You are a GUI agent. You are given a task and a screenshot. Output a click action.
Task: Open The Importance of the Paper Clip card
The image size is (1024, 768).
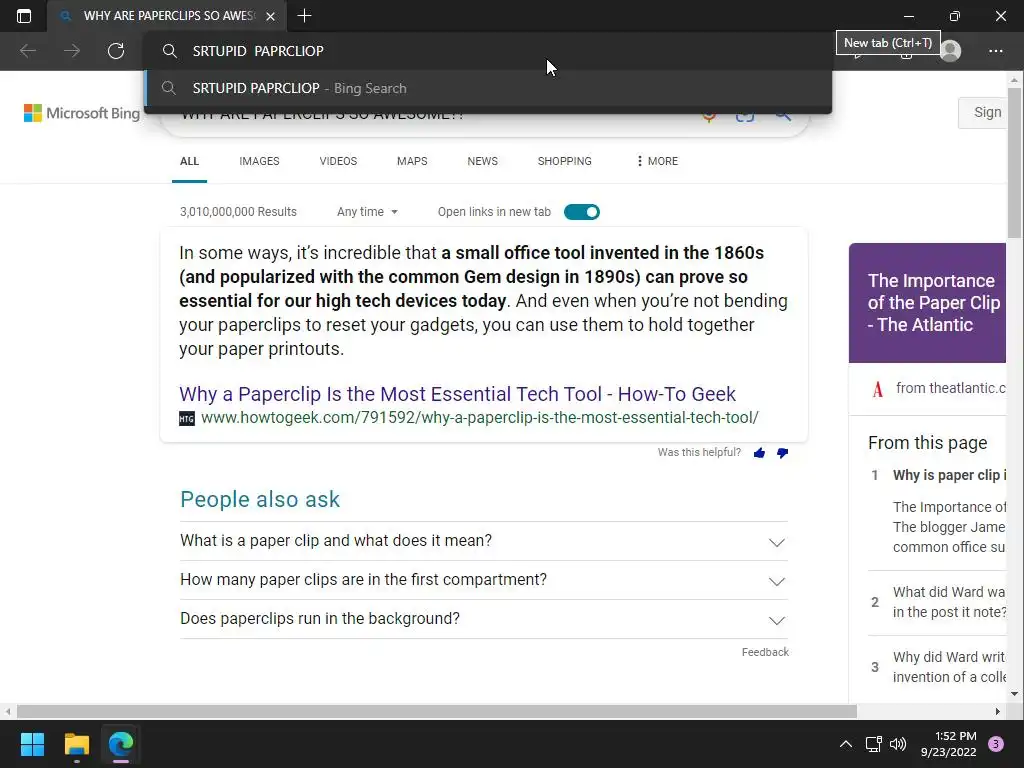pos(927,303)
